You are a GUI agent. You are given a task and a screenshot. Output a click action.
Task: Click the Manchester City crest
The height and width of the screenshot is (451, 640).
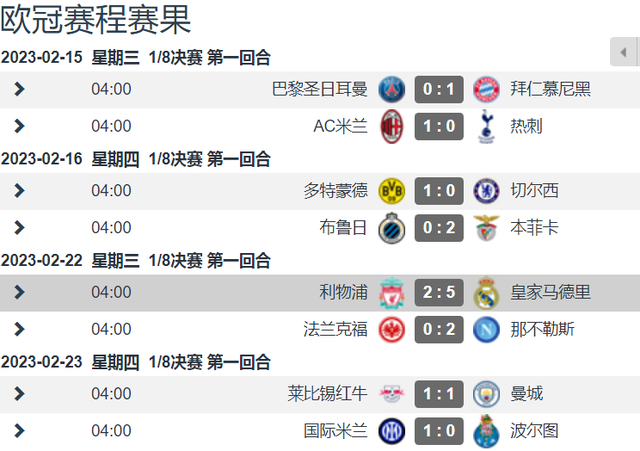pos(486,394)
